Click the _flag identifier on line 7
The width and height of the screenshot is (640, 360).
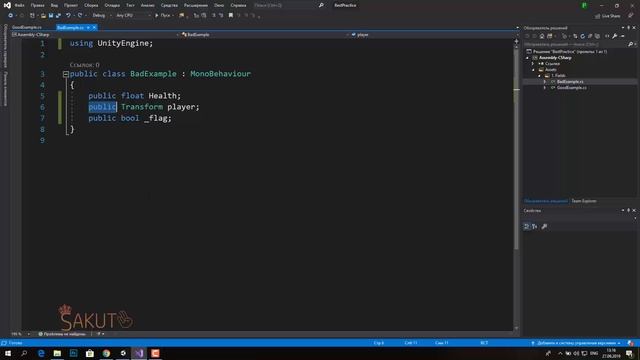(x=156, y=118)
